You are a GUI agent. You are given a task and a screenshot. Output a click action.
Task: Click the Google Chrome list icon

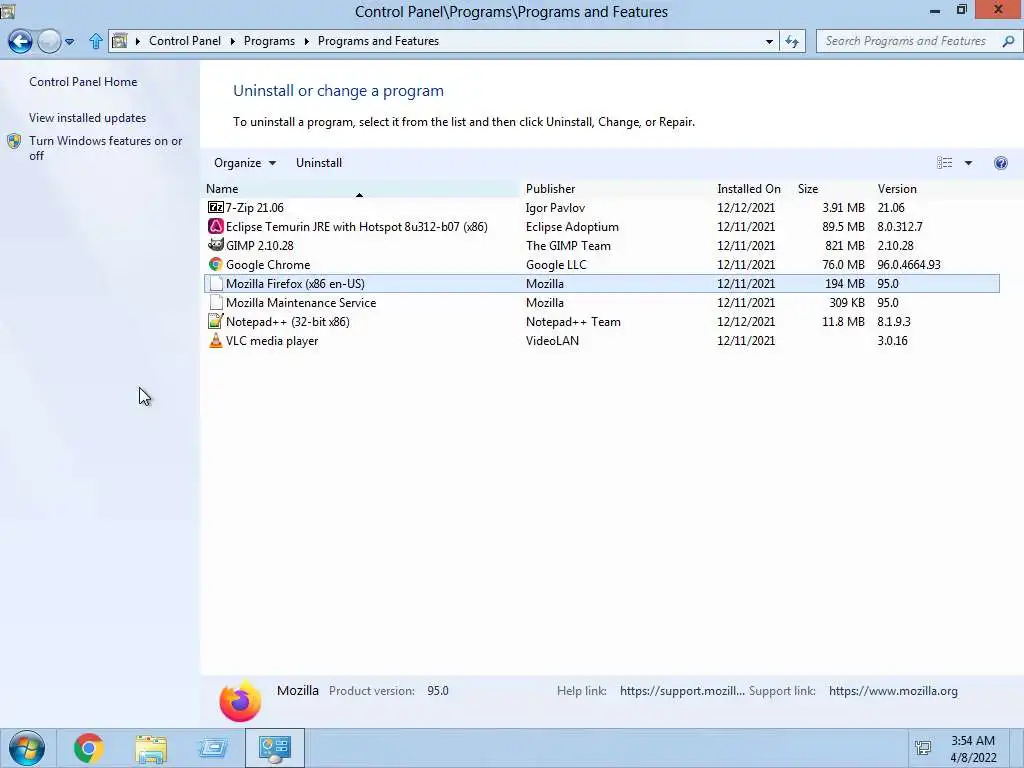[x=216, y=264]
